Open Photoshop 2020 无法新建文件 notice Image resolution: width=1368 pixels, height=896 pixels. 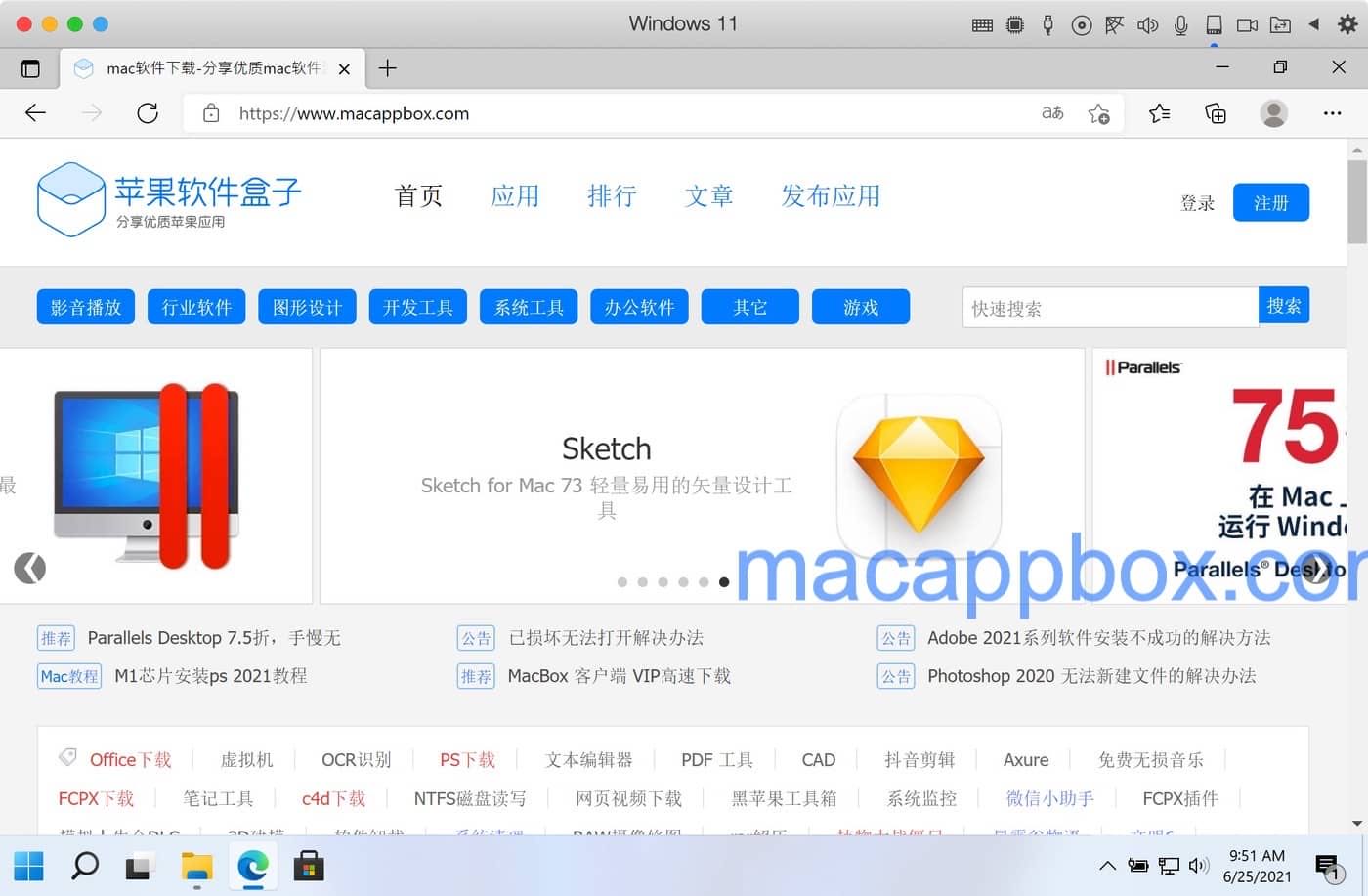click(x=1091, y=676)
